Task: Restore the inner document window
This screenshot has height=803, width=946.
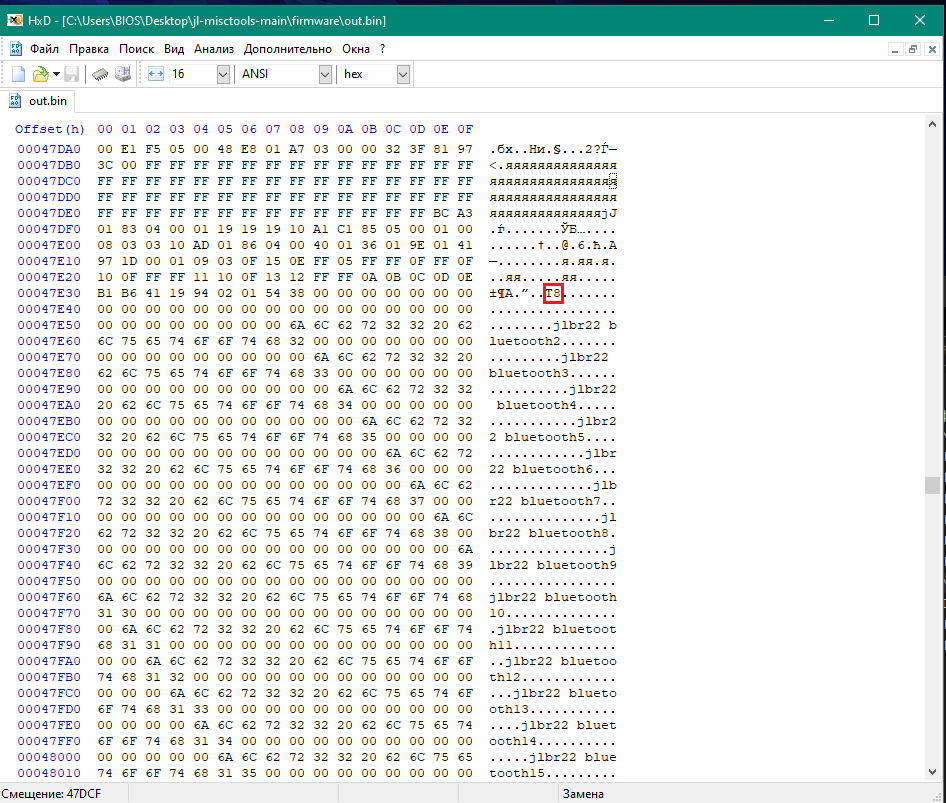Action: coord(913,49)
